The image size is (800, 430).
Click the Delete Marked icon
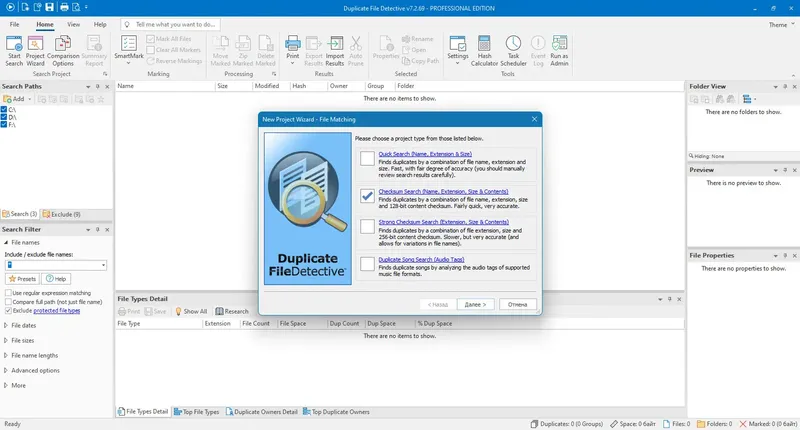tap(265, 51)
